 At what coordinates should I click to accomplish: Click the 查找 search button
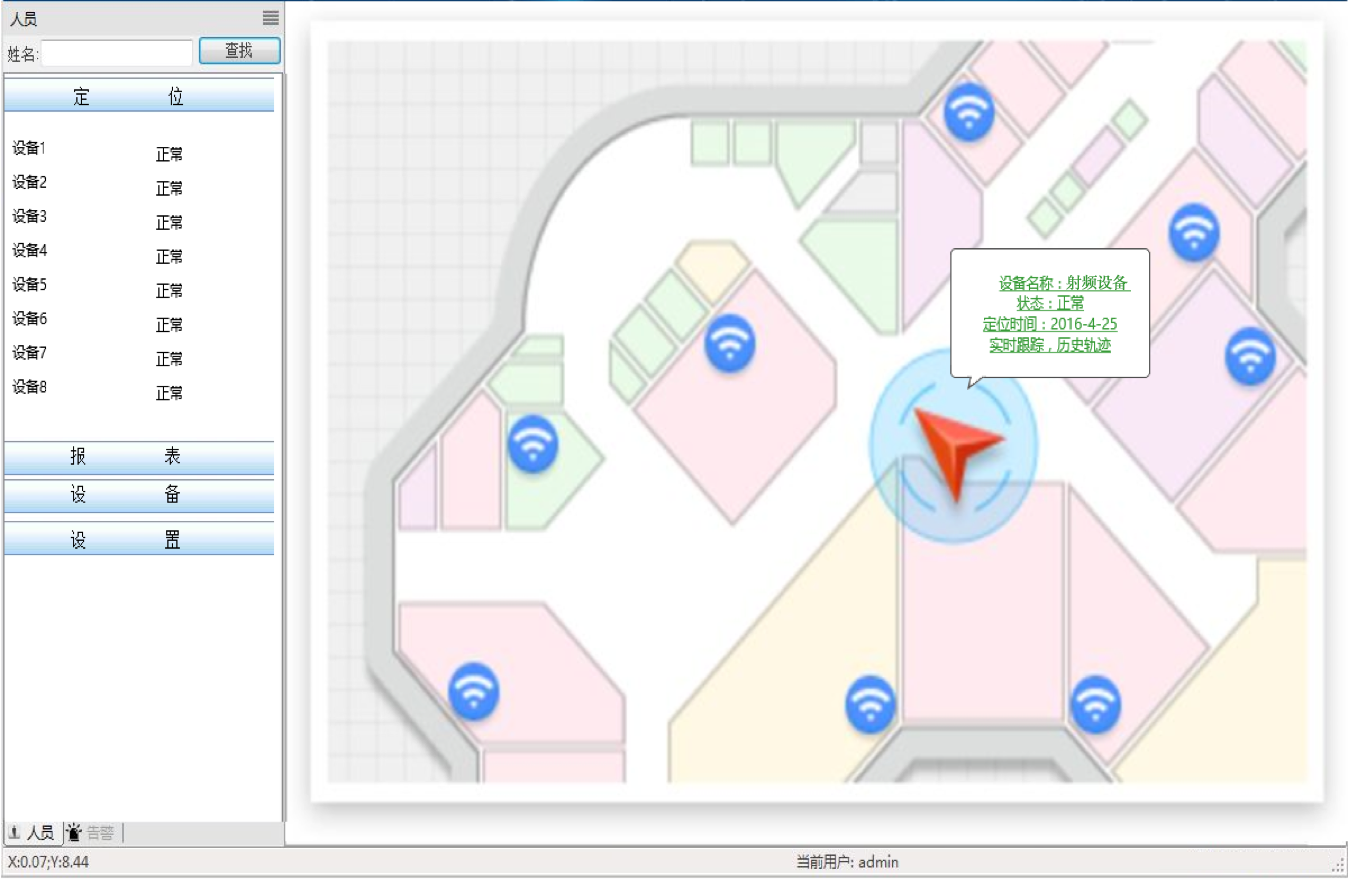(239, 51)
